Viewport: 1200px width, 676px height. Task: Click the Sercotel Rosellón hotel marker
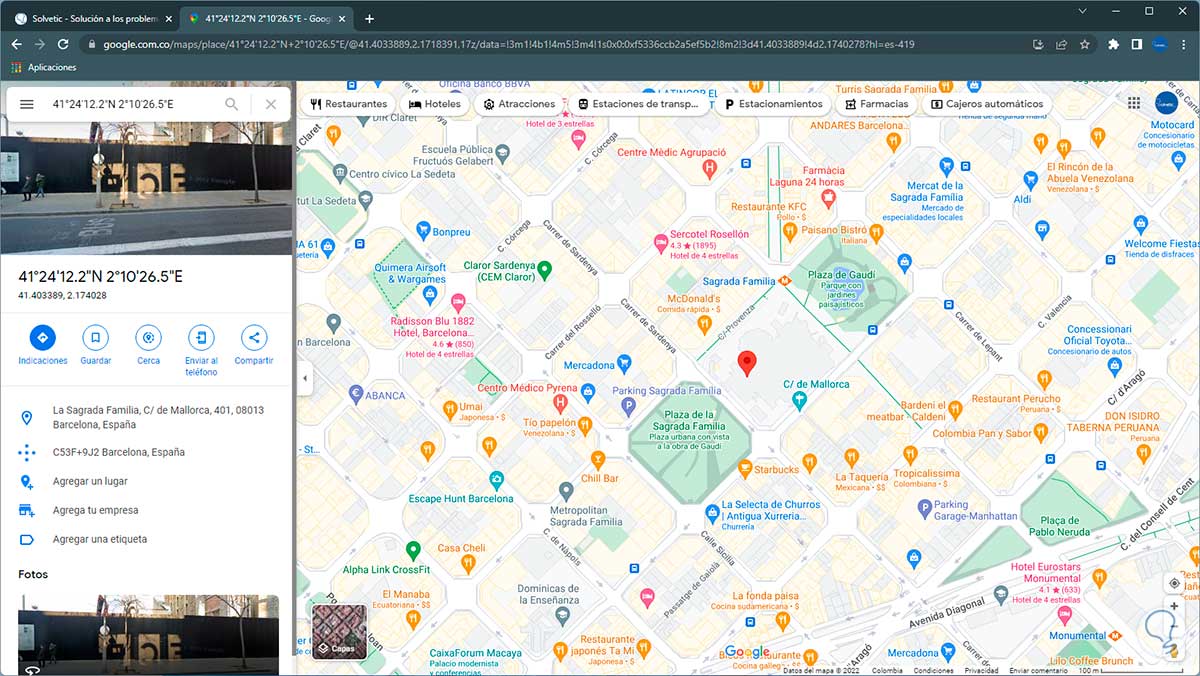660,241
